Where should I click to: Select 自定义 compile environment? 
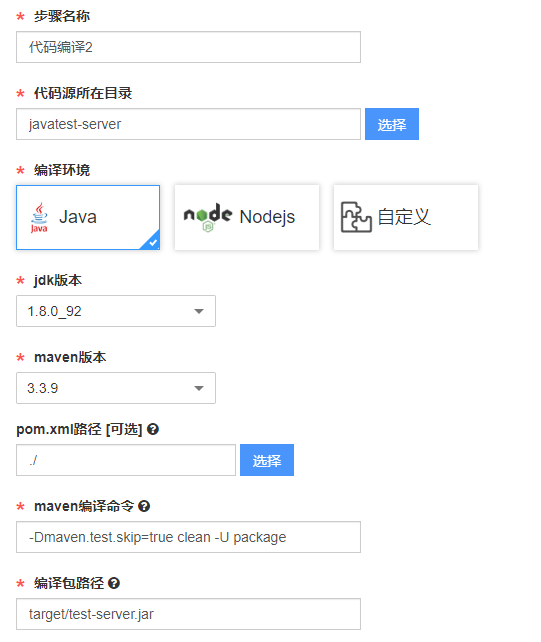406,217
